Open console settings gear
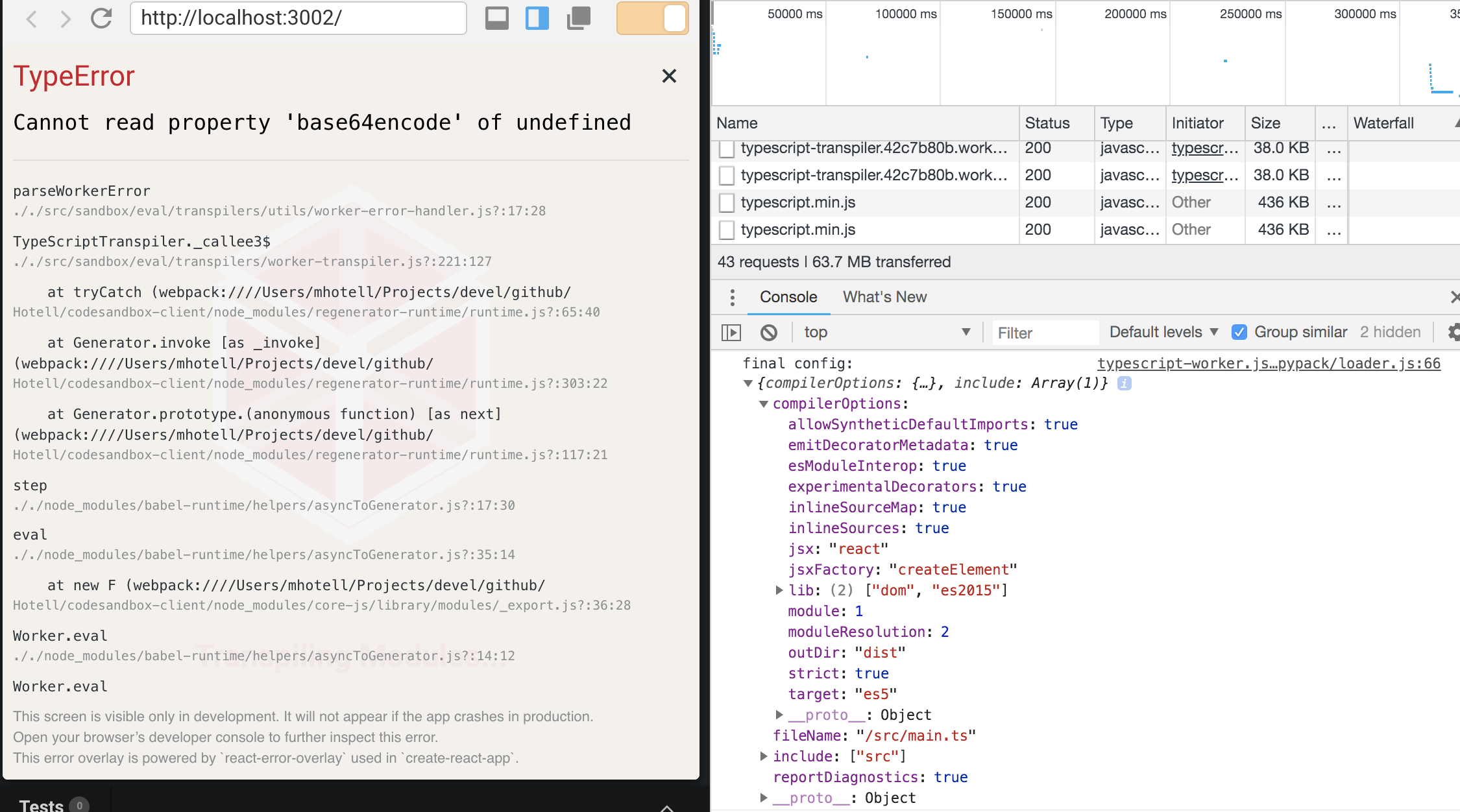1460x812 pixels. (x=1454, y=333)
